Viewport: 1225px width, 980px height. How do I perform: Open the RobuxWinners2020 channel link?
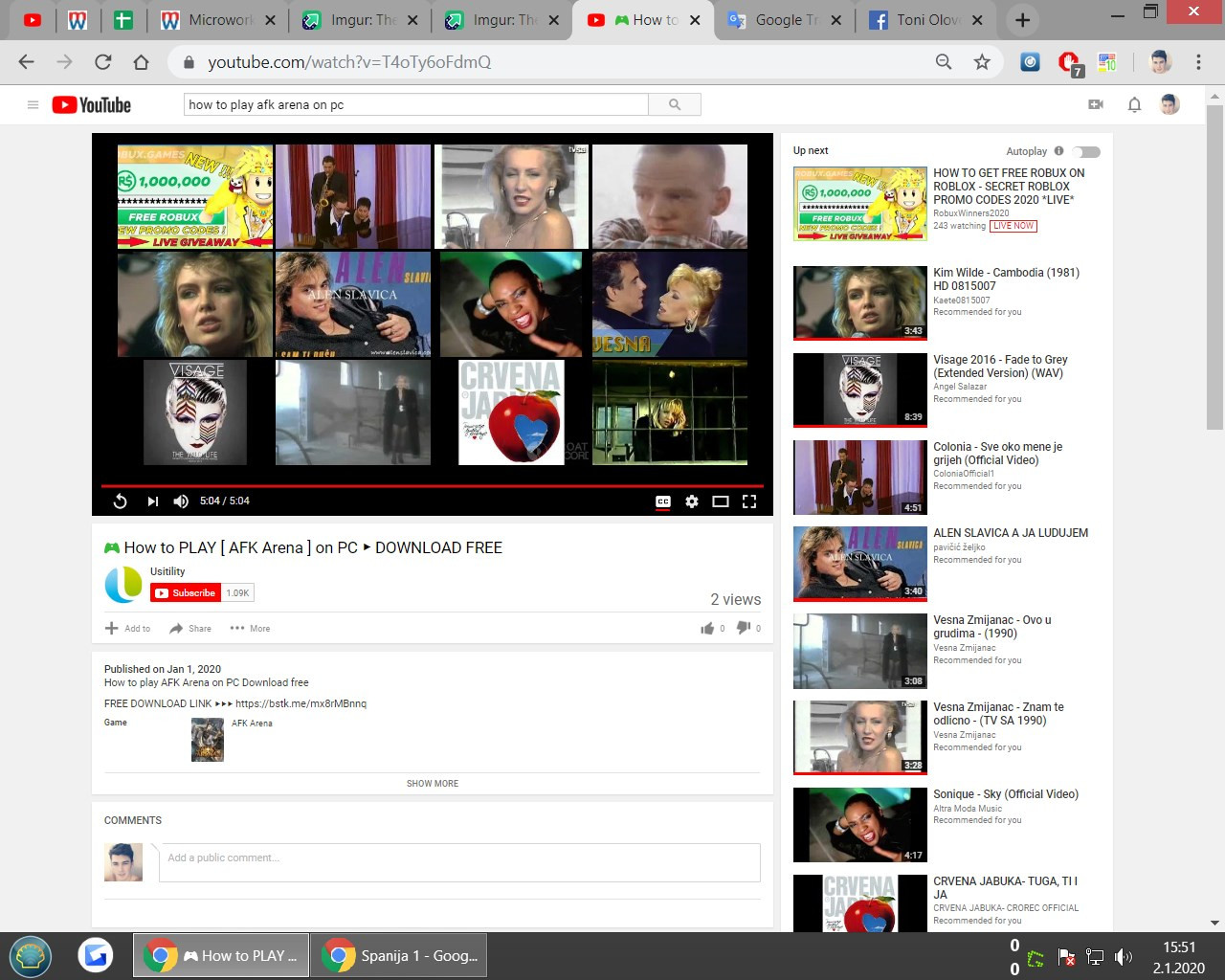click(970, 213)
